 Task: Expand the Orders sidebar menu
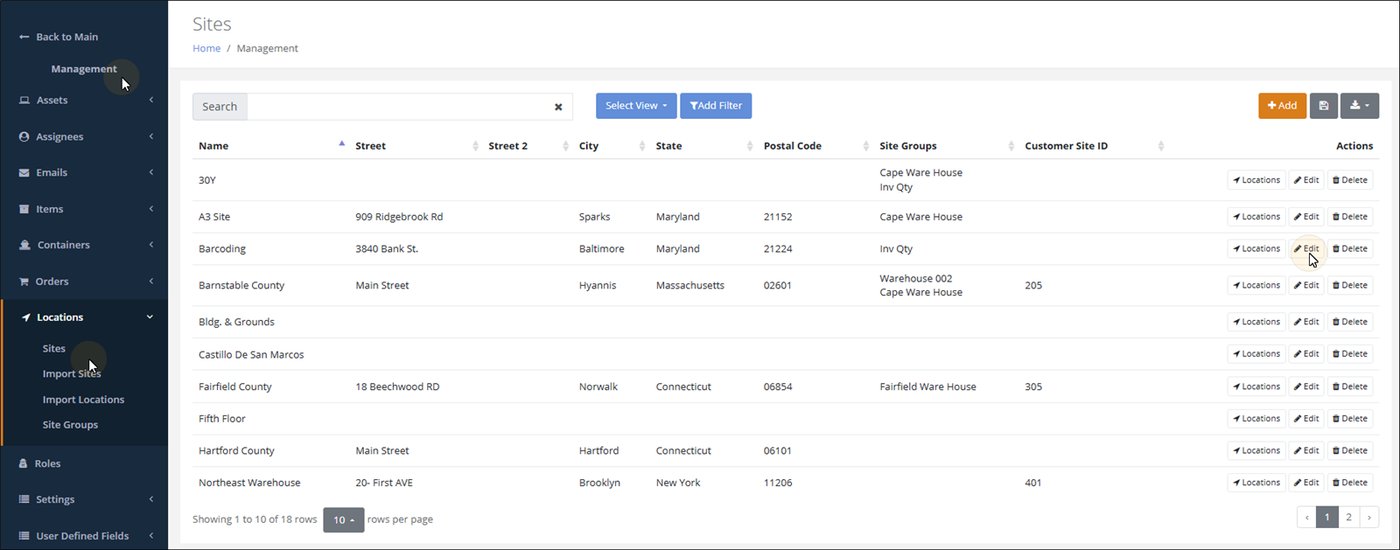click(84, 281)
